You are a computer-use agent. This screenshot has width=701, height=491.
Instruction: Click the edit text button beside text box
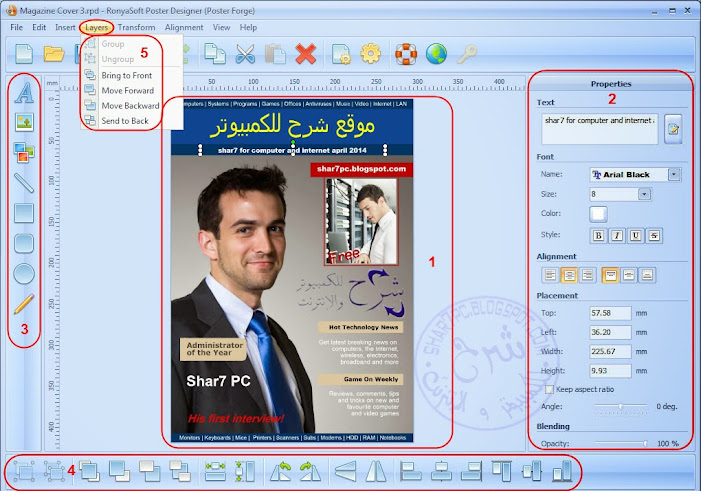(673, 129)
